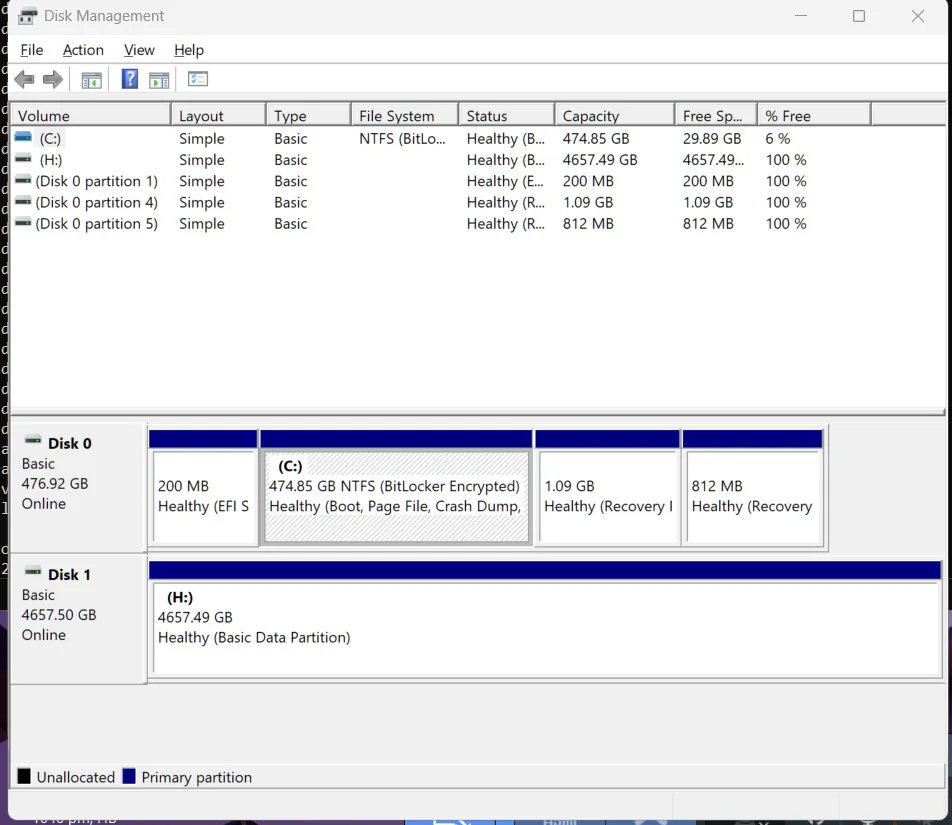The width and height of the screenshot is (952, 825).
Task: Click the Forward arrow toolbar icon
Action: [53, 80]
